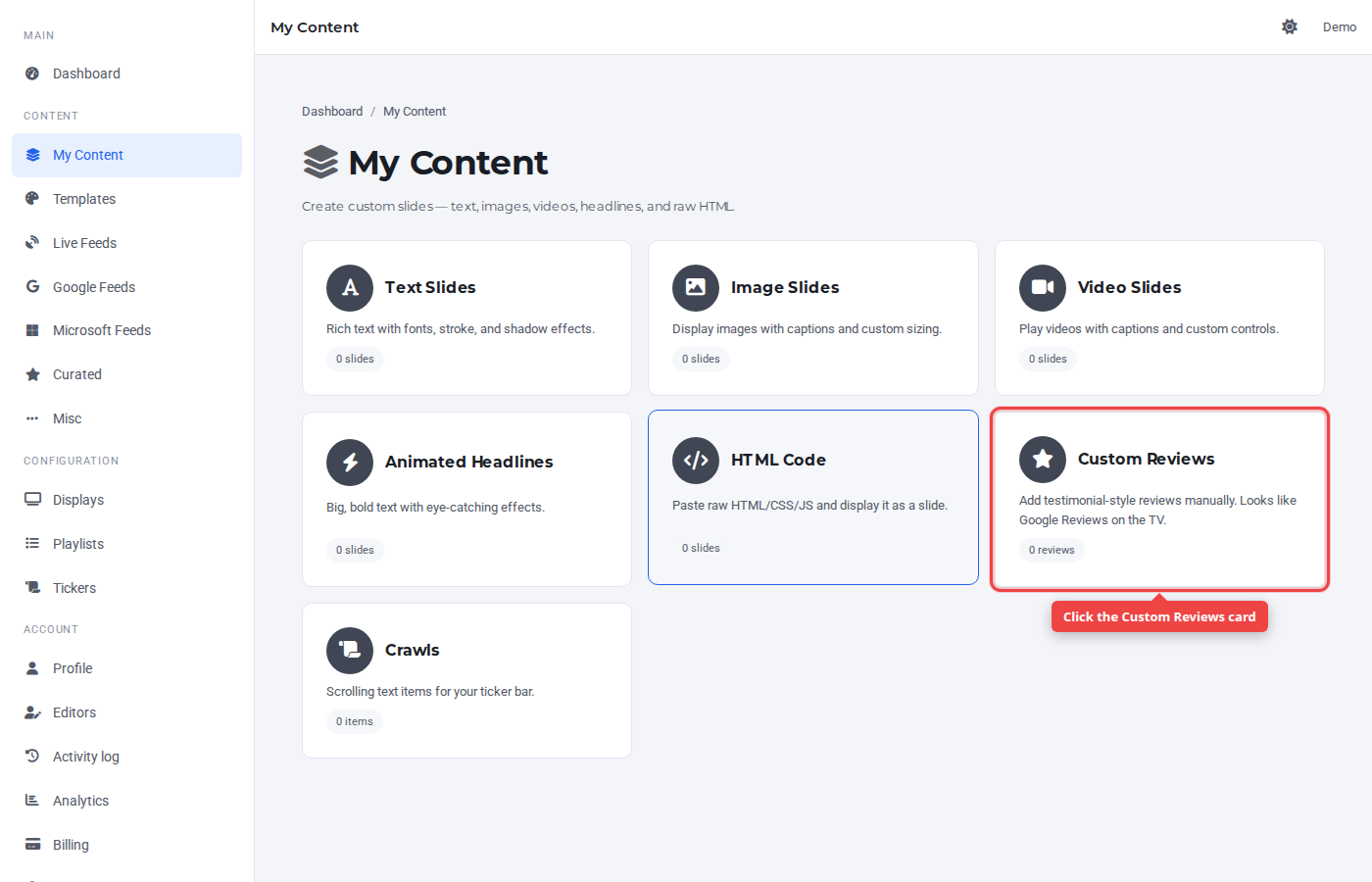The width and height of the screenshot is (1372, 882).
Task: Click the Playlists list icon
Action: [x=32, y=543]
